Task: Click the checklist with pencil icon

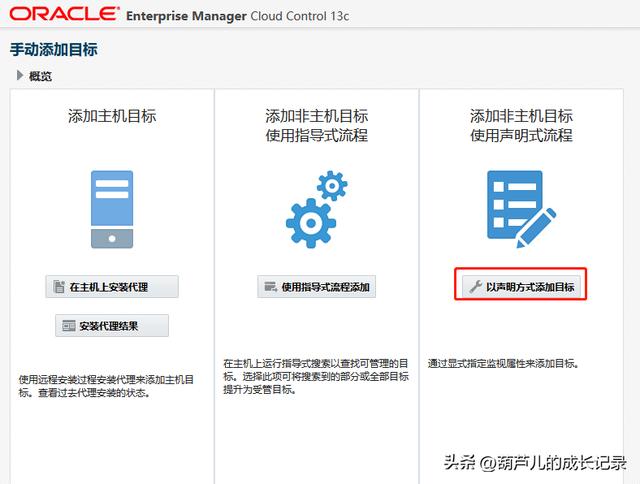Action: tap(522, 209)
